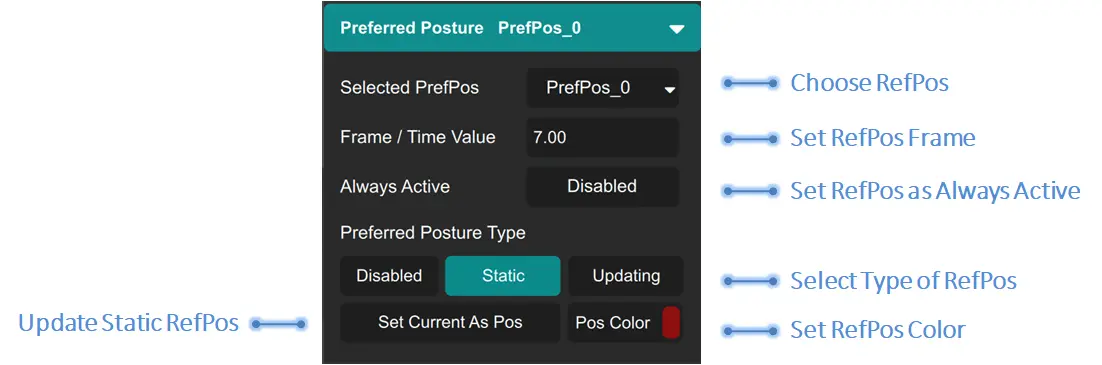Click the Set RefPos Frame annotation
The image size is (1102, 365).
tap(883, 138)
